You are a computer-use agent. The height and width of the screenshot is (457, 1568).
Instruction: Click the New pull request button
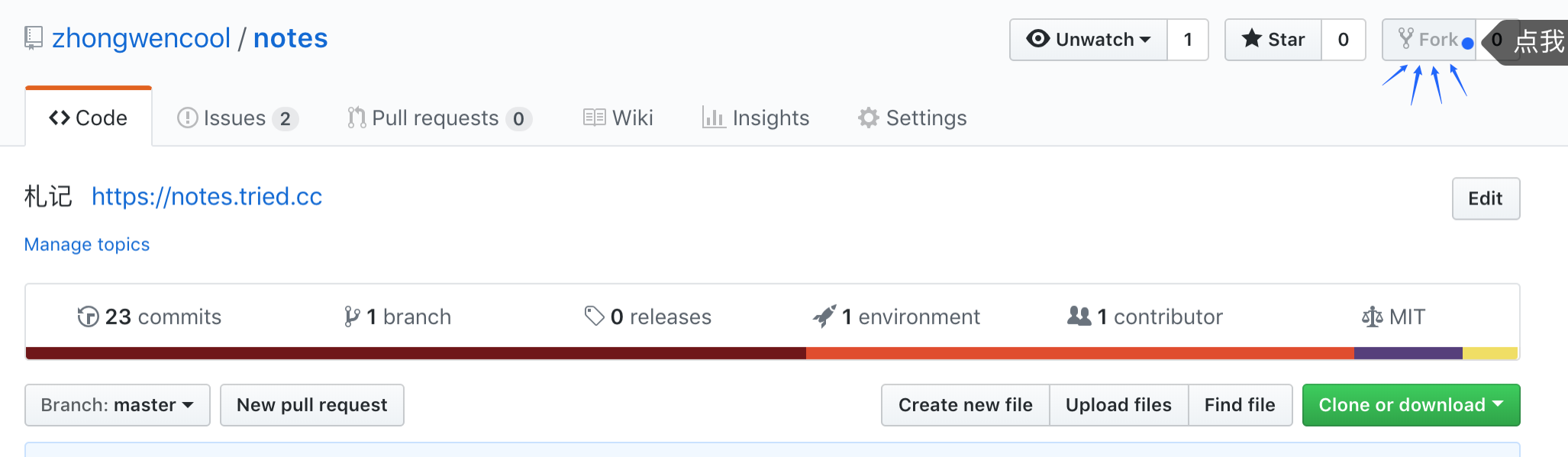pyautogui.click(x=312, y=405)
